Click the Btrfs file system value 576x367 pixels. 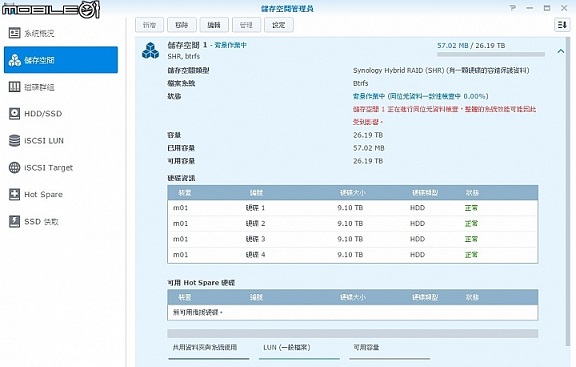pyautogui.click(x=360, y=83)
